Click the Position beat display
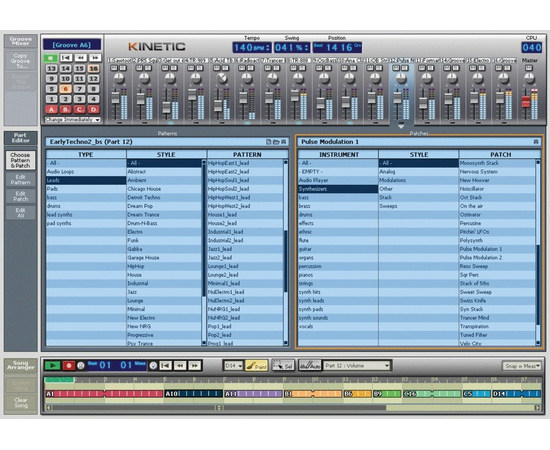The width and height of the screenshot is (550, 450). pyautogui.click(x=337, y=47)
